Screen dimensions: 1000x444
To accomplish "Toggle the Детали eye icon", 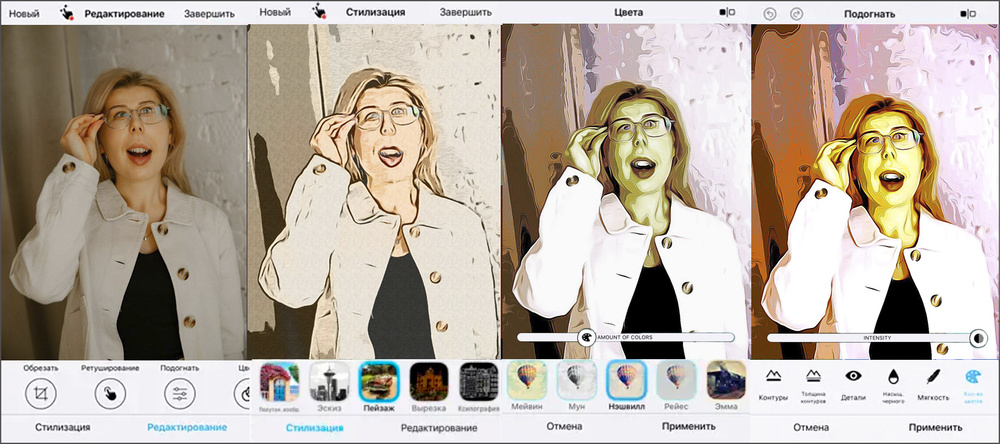I will tap(853, 377).
